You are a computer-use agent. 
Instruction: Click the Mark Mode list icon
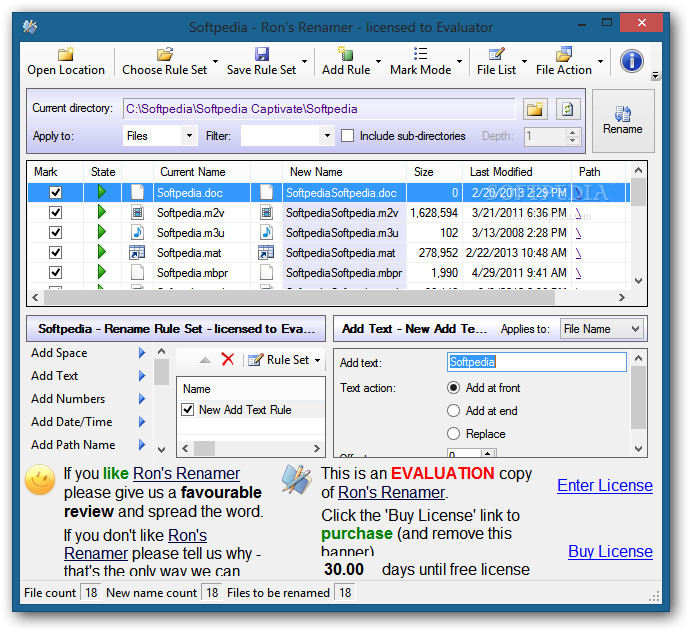pyautogui.click(x=420, y=54)
